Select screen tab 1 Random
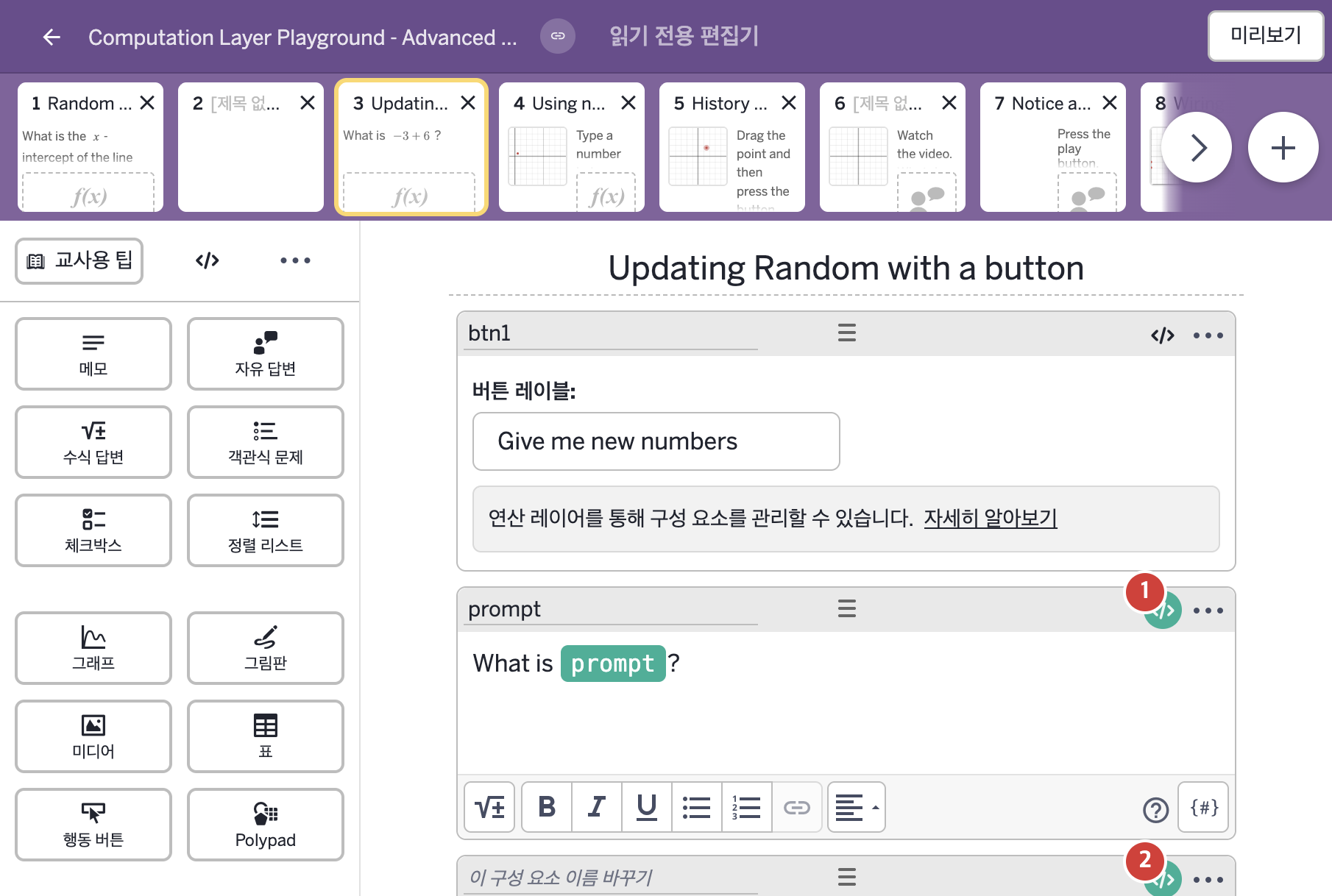This screenshot has width=1332, height=896. click(x=91, y=147)
